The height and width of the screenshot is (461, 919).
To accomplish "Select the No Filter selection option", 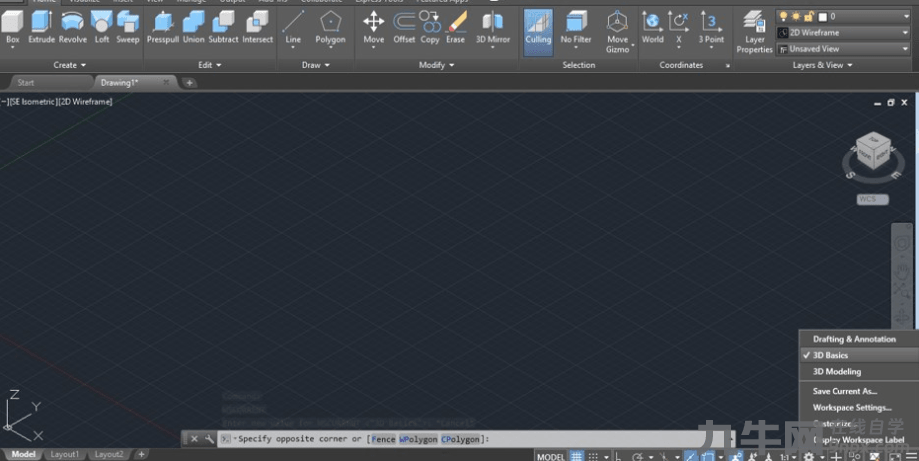I will (x=576, y=29).
